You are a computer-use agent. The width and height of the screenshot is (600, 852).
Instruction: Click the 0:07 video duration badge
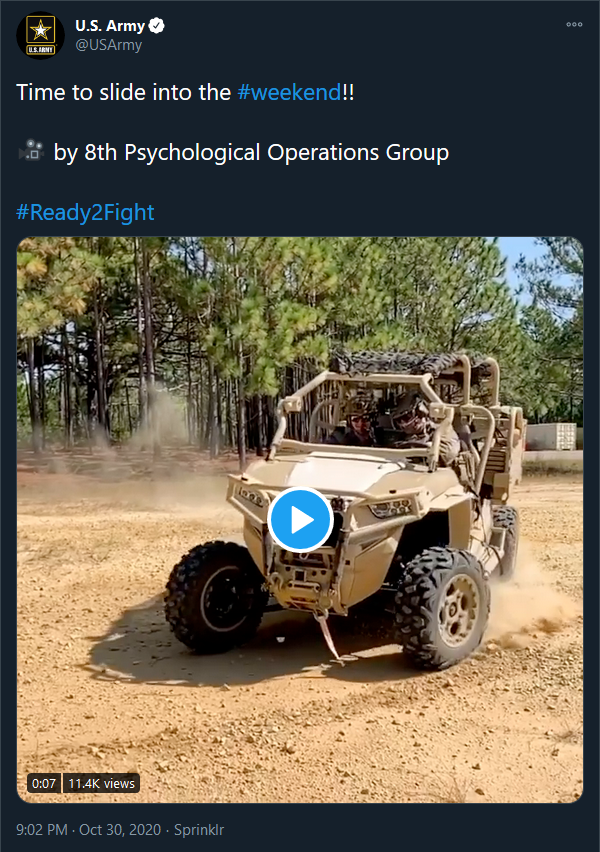[x=44, y=783]
